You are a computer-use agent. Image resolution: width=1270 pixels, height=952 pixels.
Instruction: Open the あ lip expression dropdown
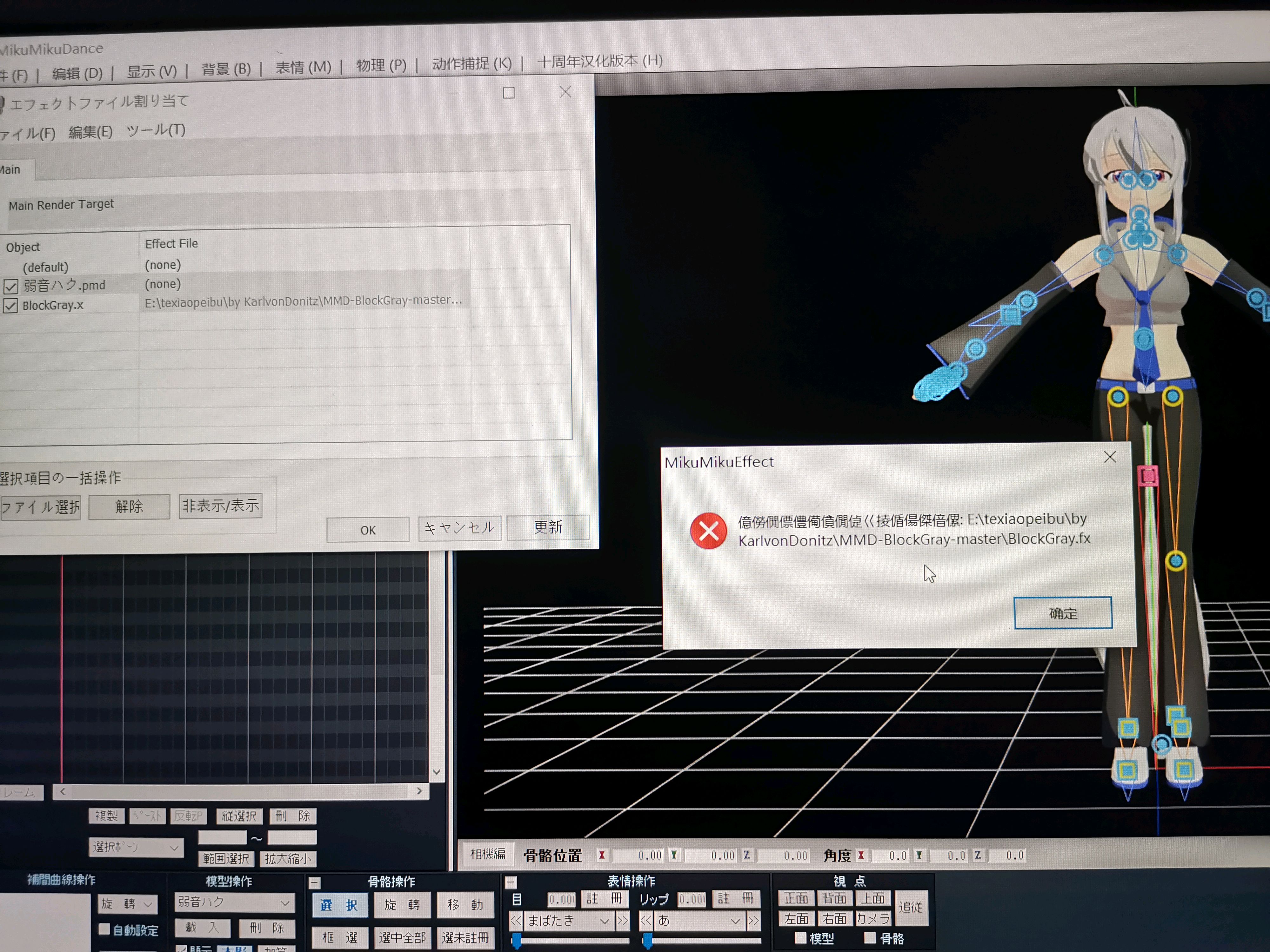[700, 921]
